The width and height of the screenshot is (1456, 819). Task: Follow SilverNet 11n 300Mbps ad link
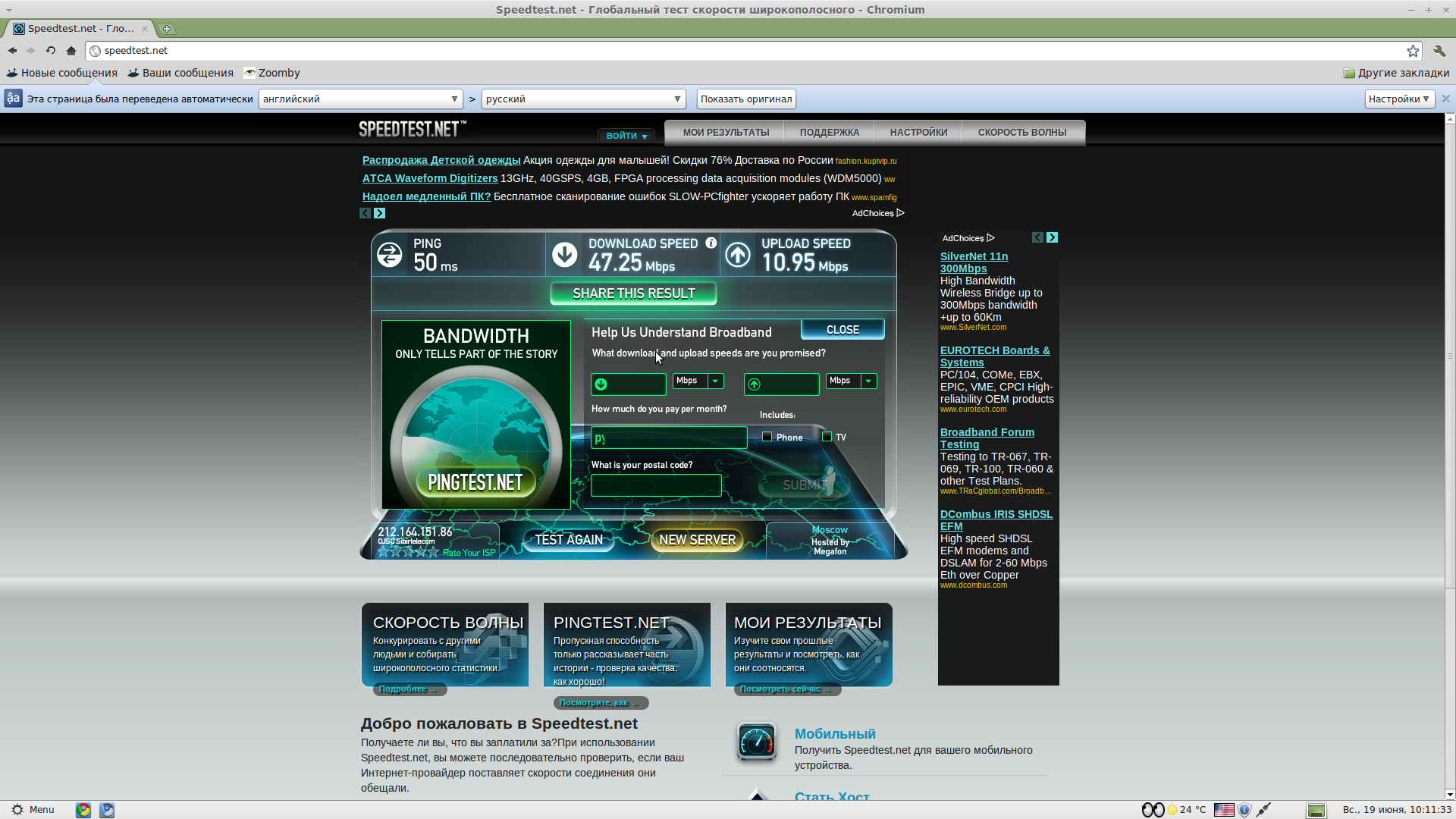(x=974, y=262)
